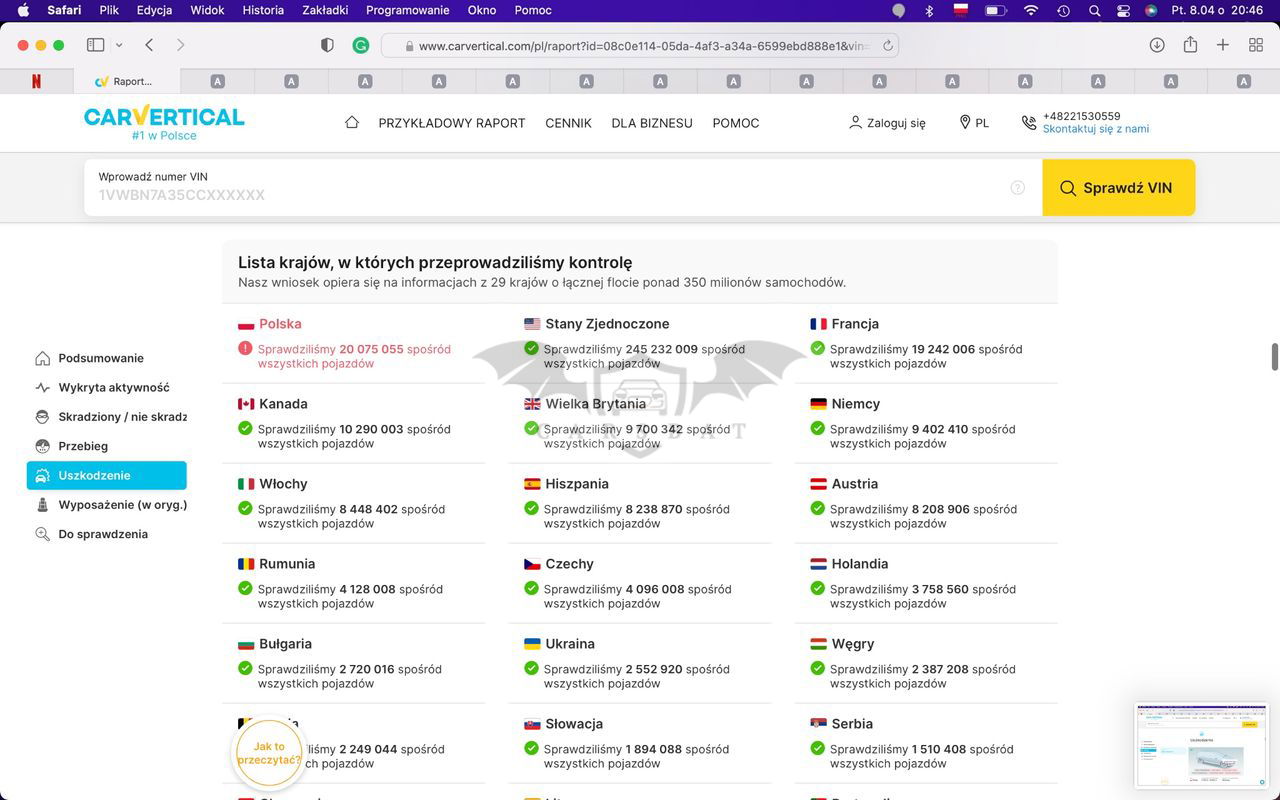Click the VIN number input field
Image resolution: width=1280 pixels, height=800 pixels.
tap(550, 194)
